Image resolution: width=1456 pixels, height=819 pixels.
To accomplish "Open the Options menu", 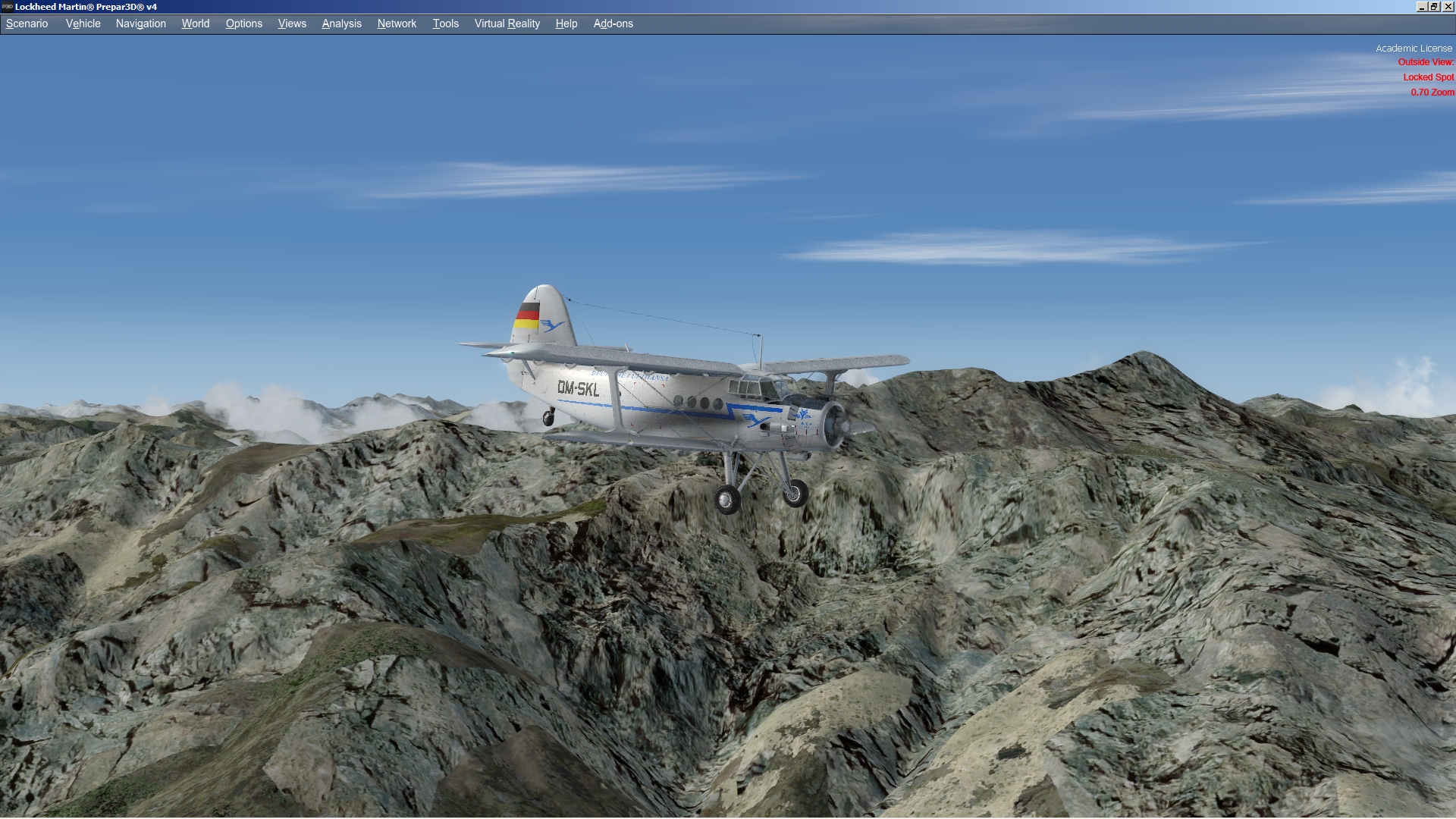I will pos(243,24).
